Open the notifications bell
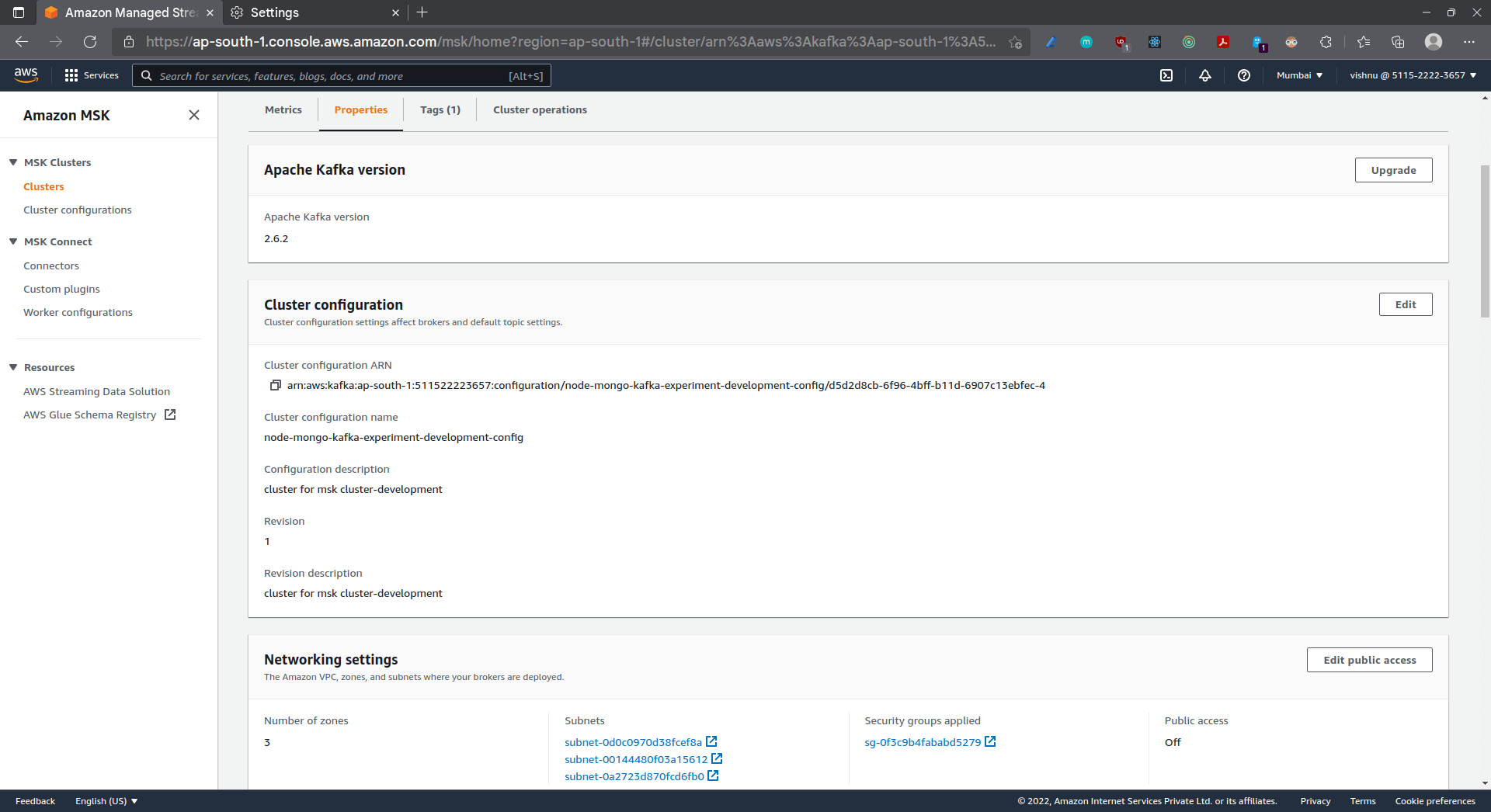 (1205, 75)
